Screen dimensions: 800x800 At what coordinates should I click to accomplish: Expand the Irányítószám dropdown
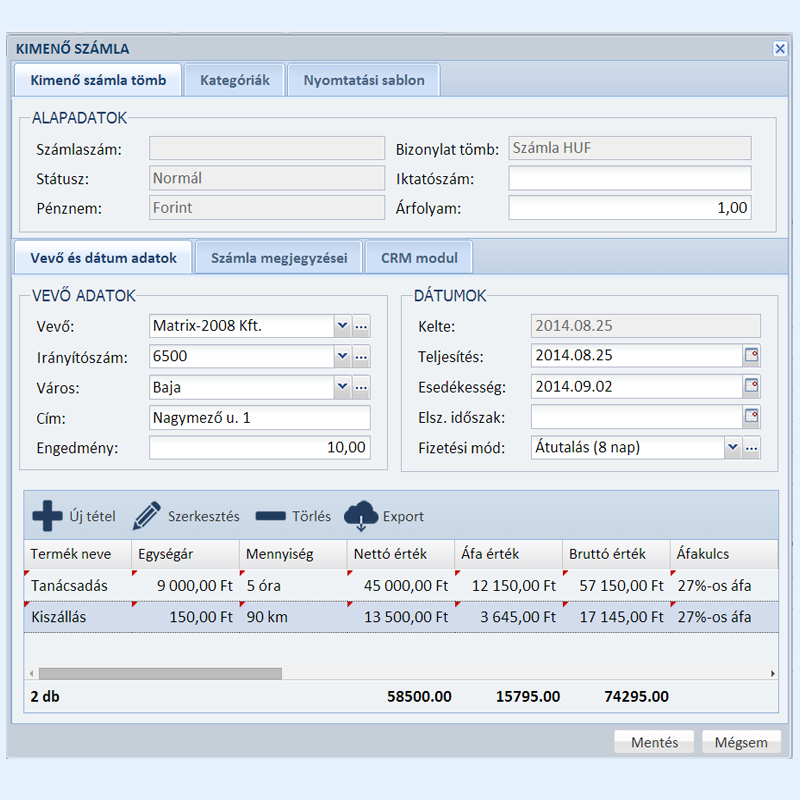tap(341, 356)
